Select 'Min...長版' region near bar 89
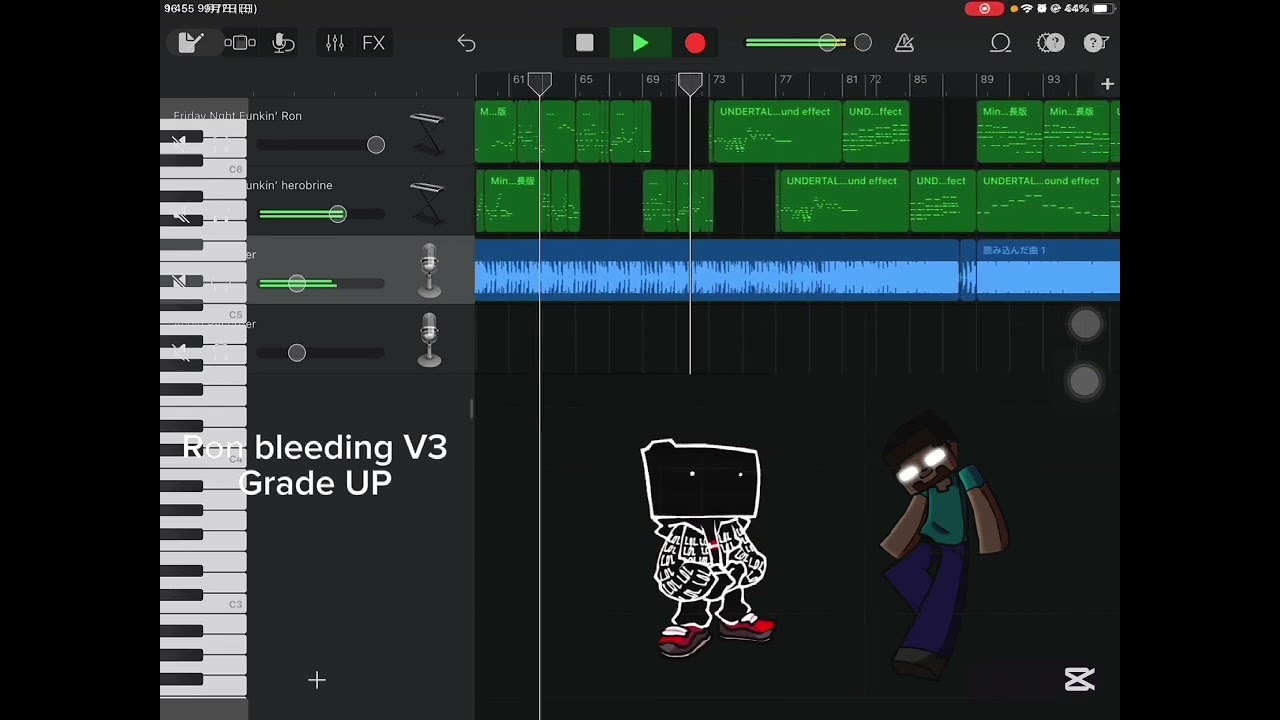This screenshot has height=720, width=1280. point(1010,132)
